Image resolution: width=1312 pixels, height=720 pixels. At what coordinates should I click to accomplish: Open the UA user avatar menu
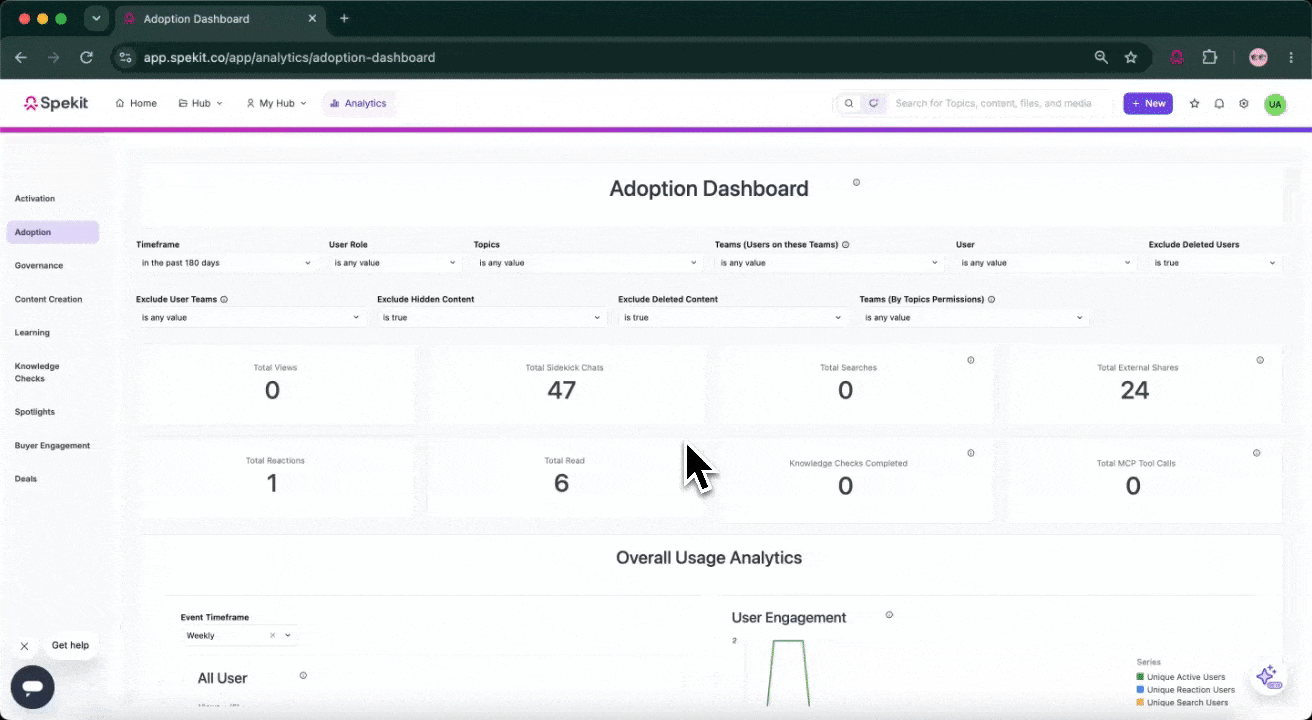tap(1275, 104)
